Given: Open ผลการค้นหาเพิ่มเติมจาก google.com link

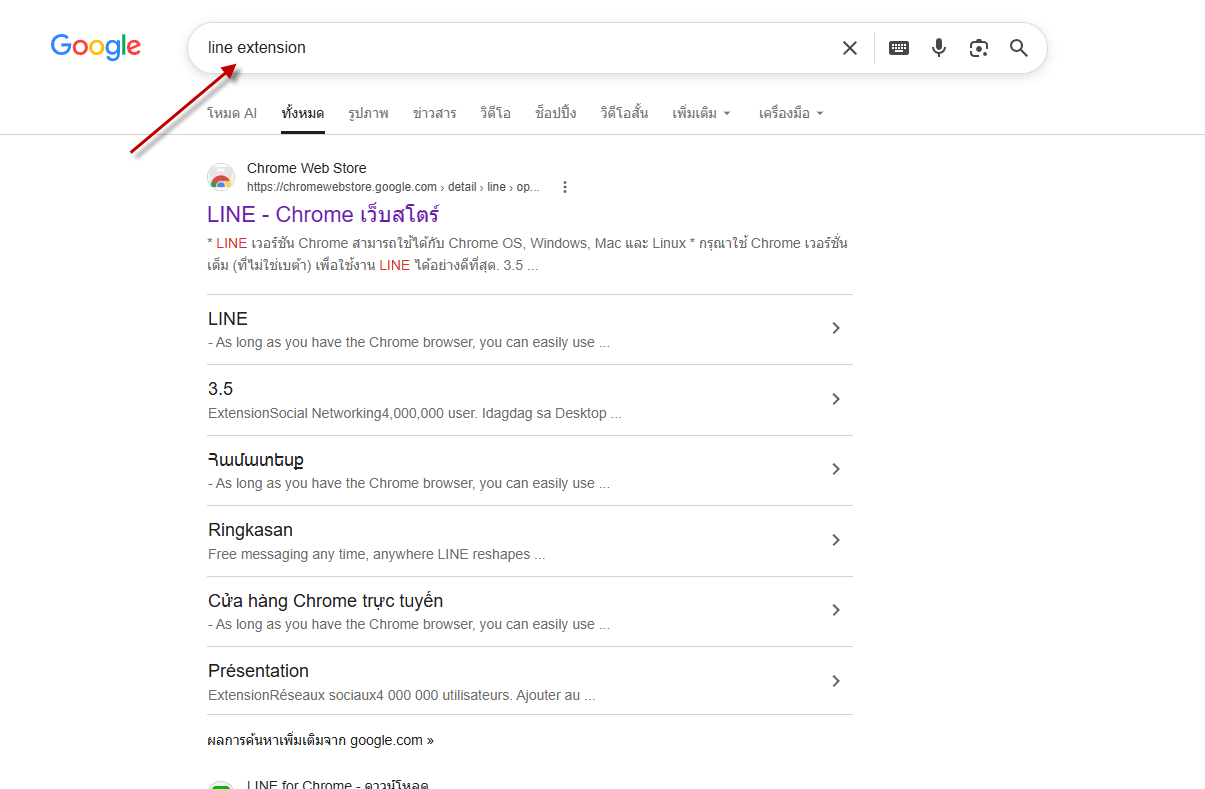Looking at the screenshot, I should click(x=321, y=741).
